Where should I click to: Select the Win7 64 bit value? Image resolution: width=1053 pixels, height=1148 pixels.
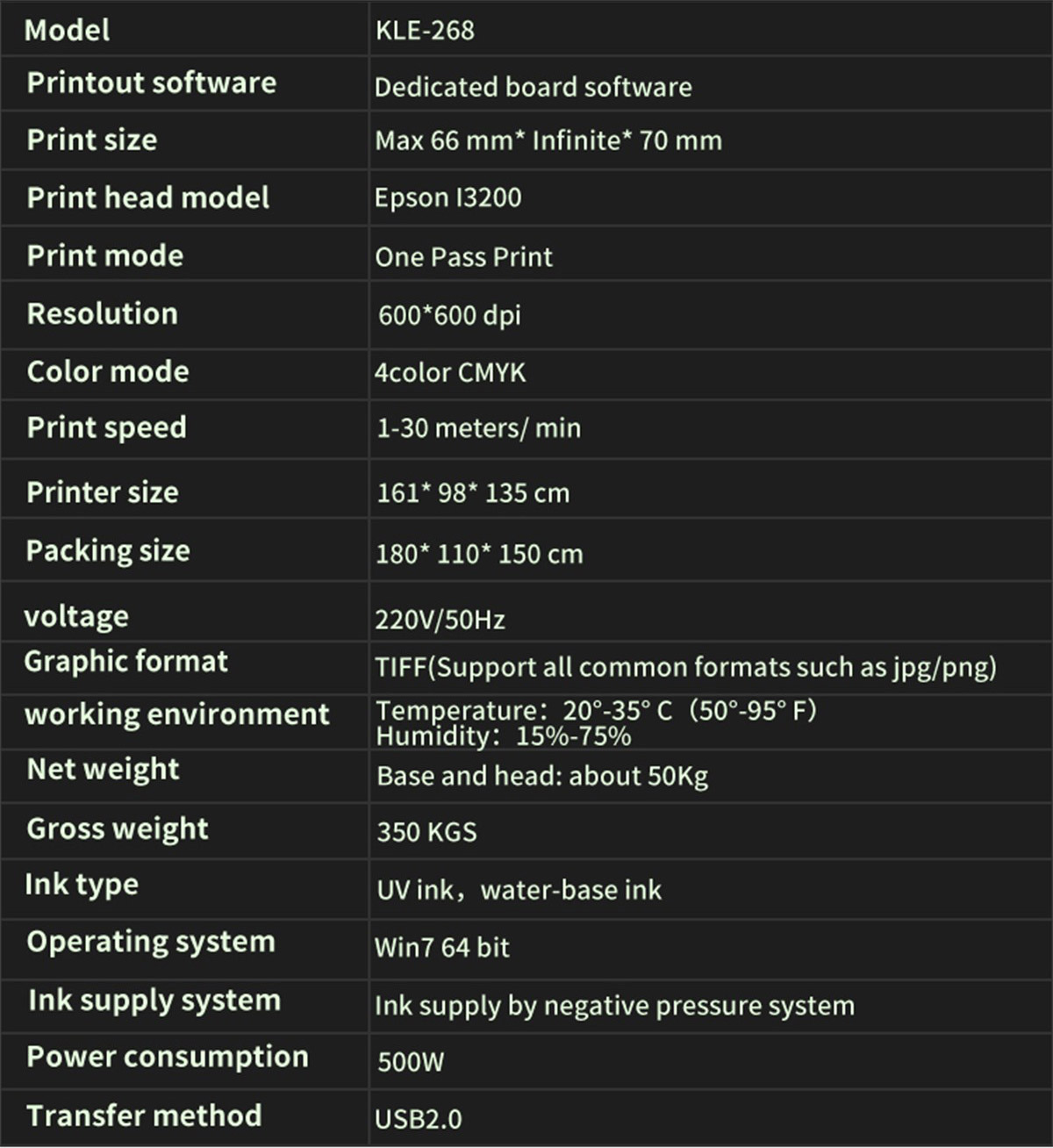441,947
